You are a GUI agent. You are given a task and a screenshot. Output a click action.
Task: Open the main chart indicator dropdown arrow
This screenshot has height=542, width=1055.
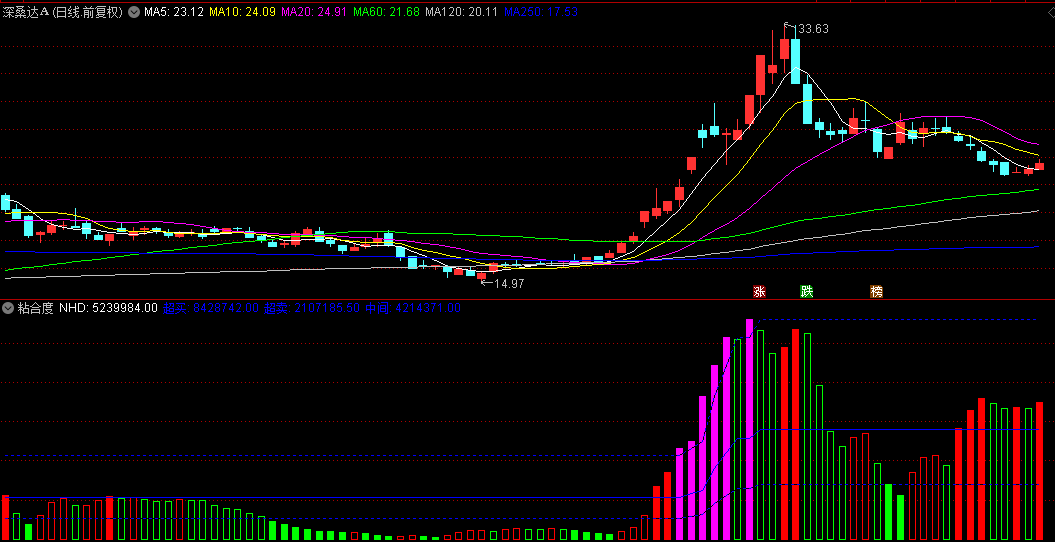133,12
